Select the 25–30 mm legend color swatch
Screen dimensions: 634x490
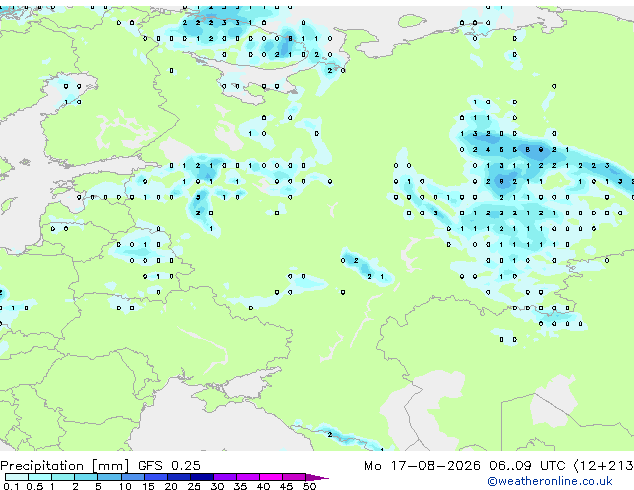pos(201,477)
